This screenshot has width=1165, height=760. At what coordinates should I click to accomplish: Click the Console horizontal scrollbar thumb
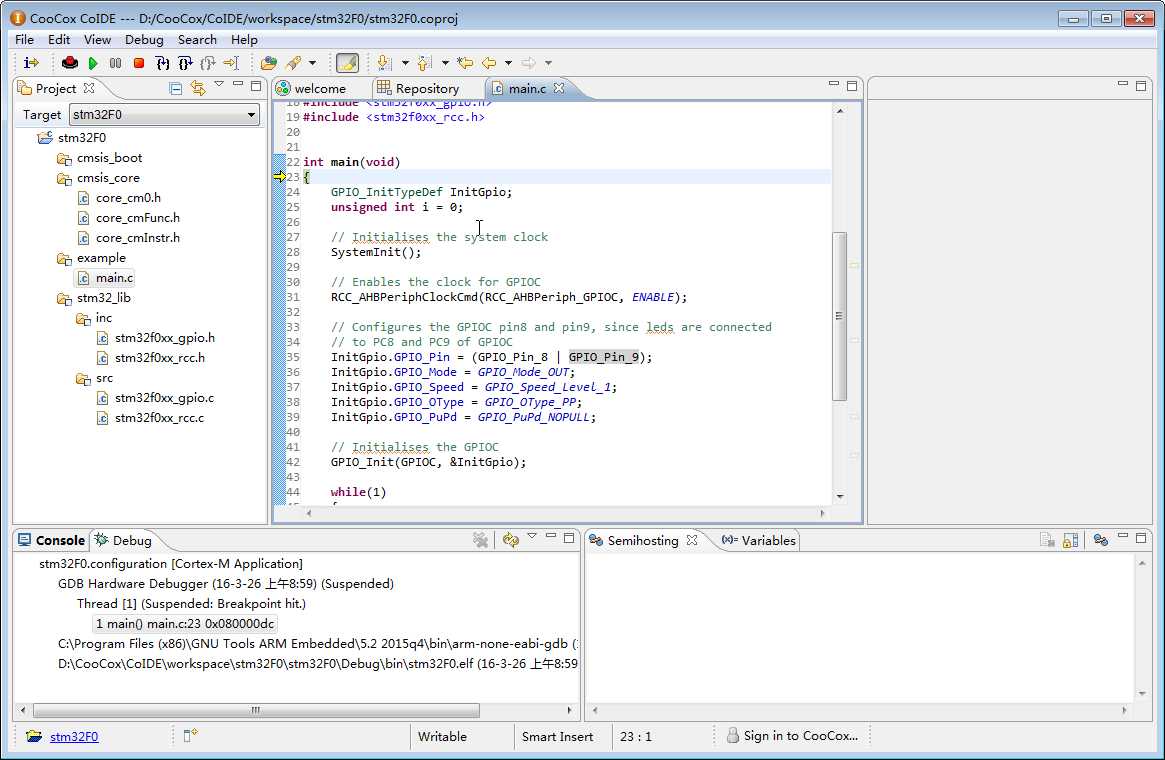[255, 710]
